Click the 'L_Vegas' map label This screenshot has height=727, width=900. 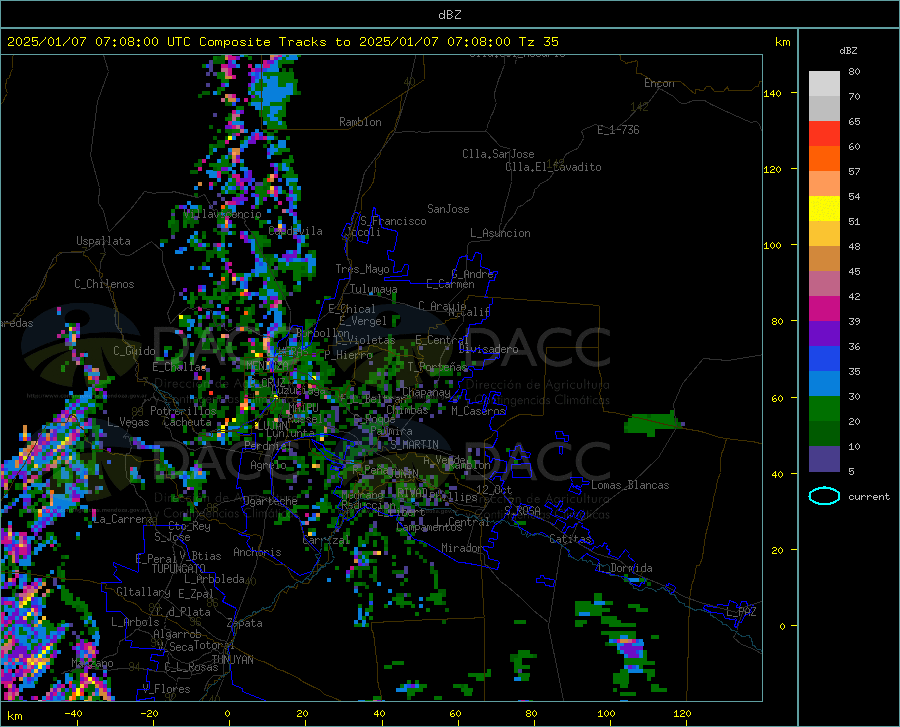click(128, 422)
